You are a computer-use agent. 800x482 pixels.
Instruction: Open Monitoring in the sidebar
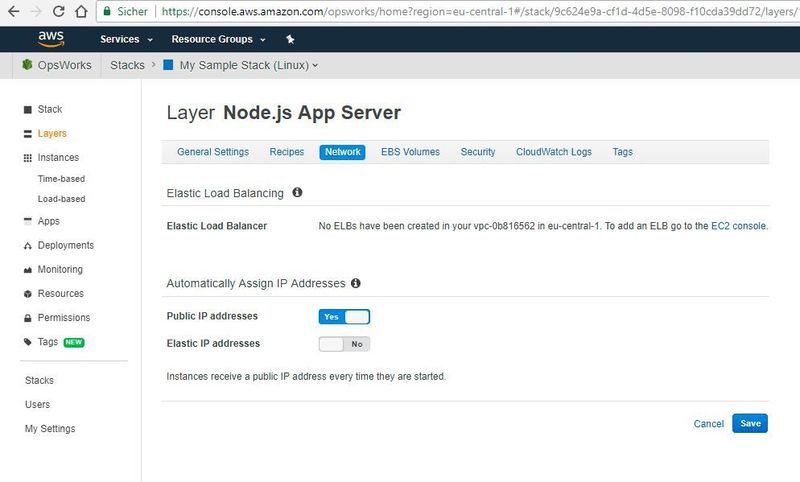coord(60,269)
